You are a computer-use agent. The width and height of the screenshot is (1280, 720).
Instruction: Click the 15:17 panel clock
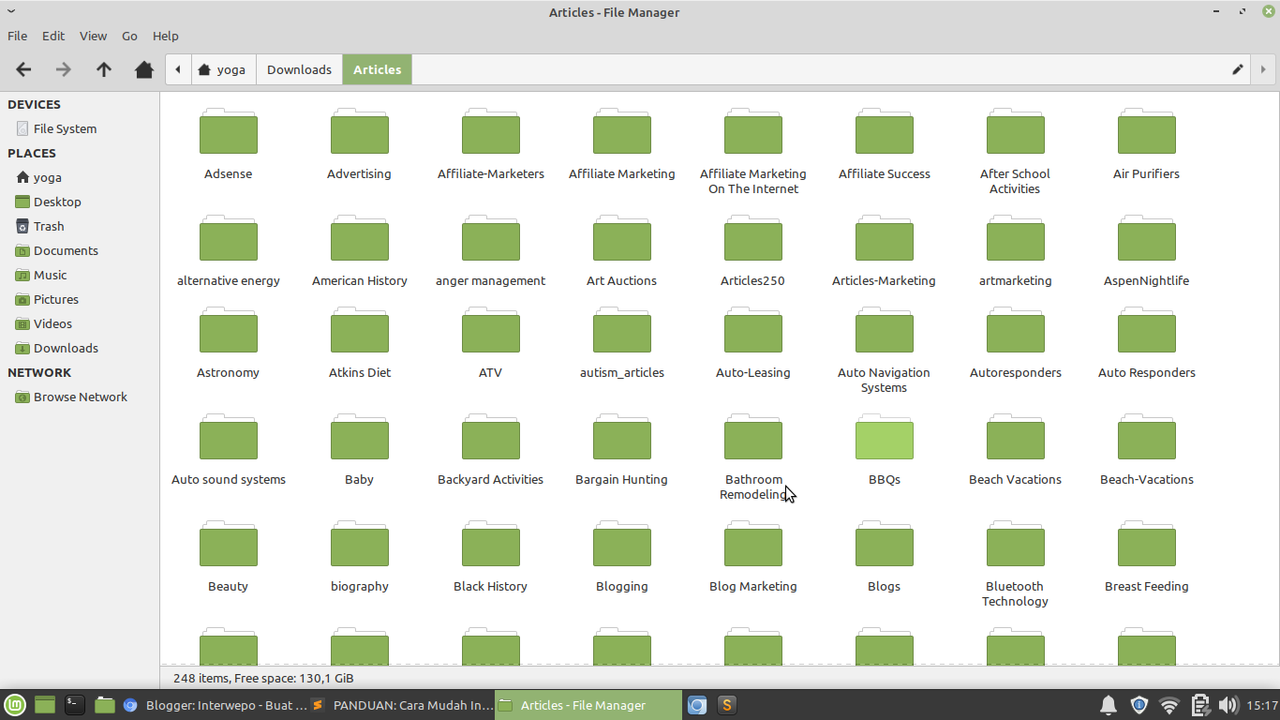[1262, 705]
